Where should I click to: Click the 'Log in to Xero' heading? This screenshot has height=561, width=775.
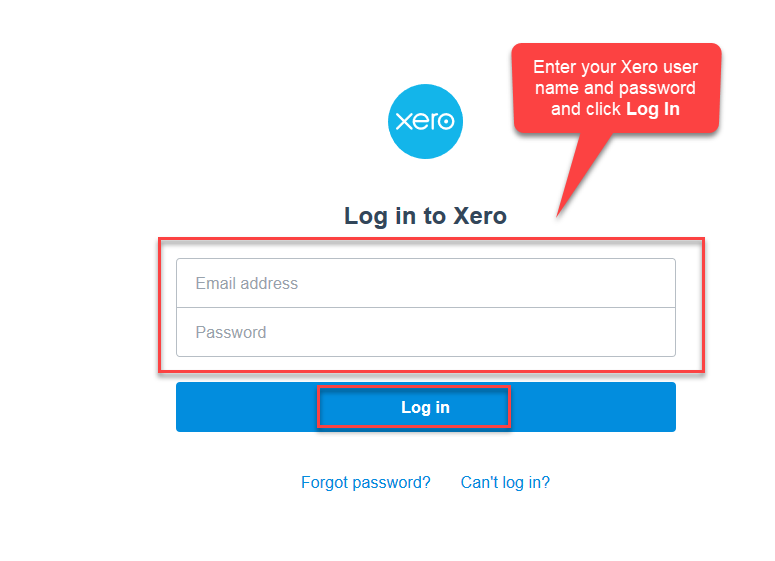click(x=425, y=215)
